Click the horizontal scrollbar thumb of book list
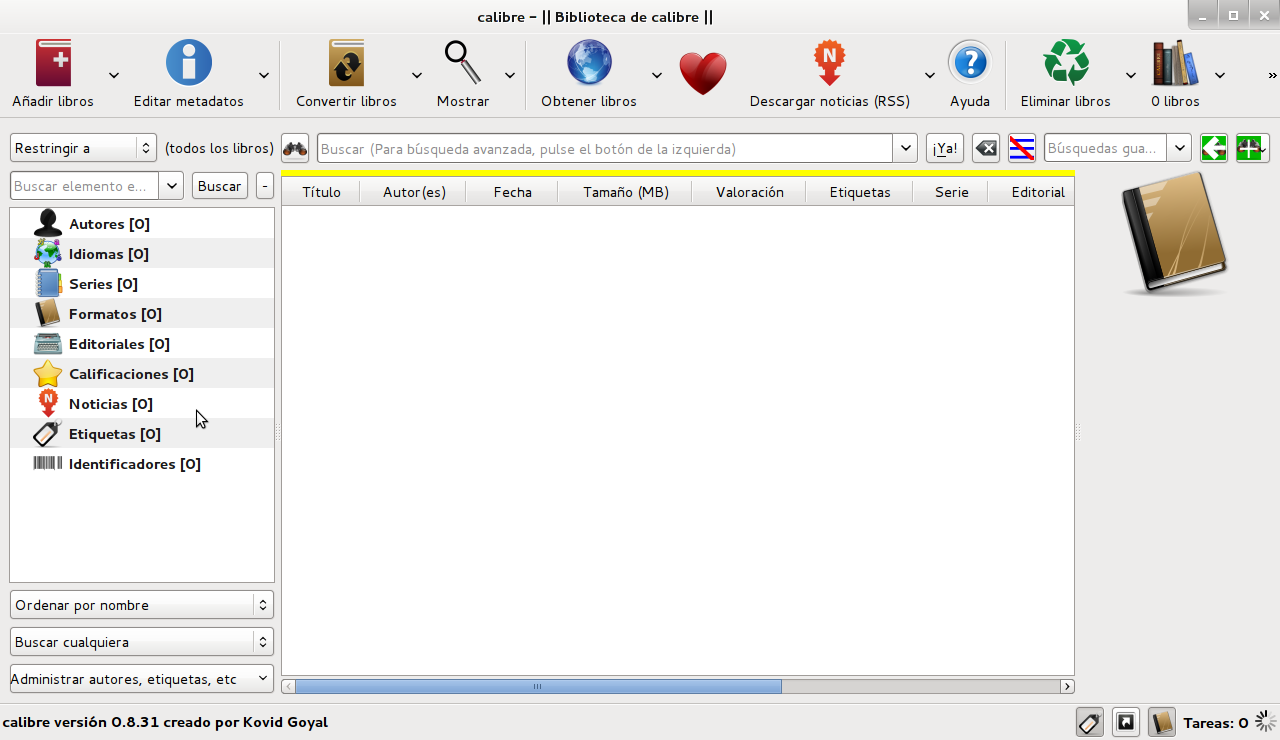This screenshot has width=1280, height=740. [538, 687]
